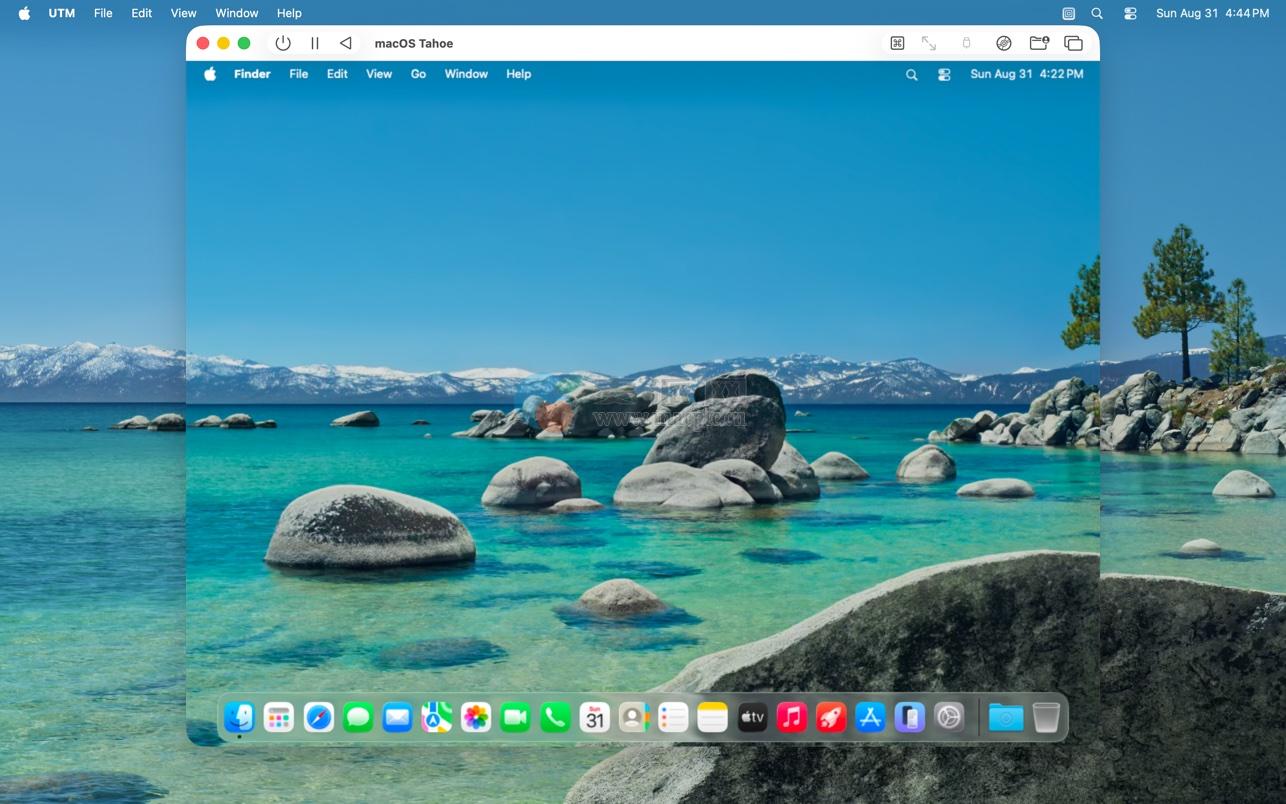Viewport: 1286px width, 804px height.
Task: Launch the App Store from the Dock
Action: (x=870, y=717)
